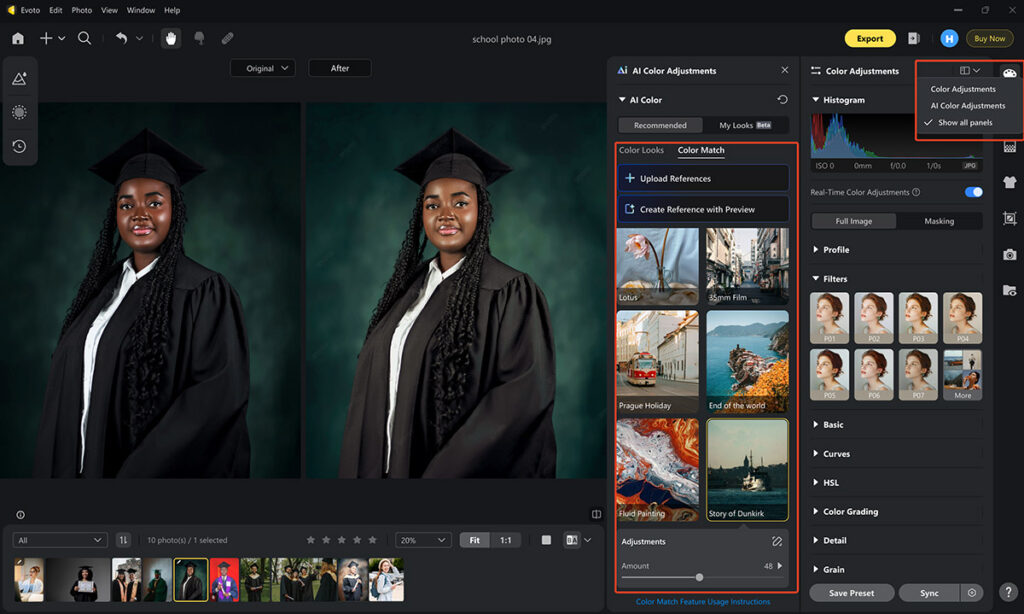1024x614 pixels.
Task: Open the folder-with-eye icon in right sidebar
Action: pos(1010,290)
